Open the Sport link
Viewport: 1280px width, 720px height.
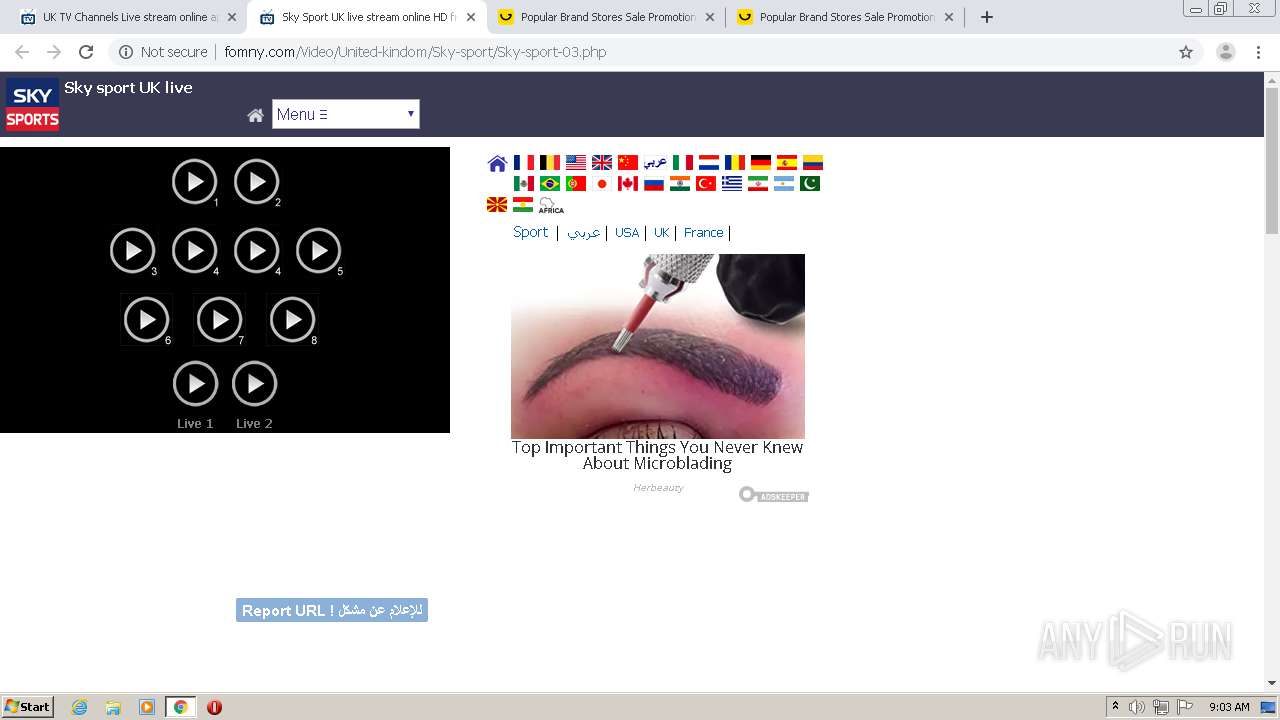[530, 232]
